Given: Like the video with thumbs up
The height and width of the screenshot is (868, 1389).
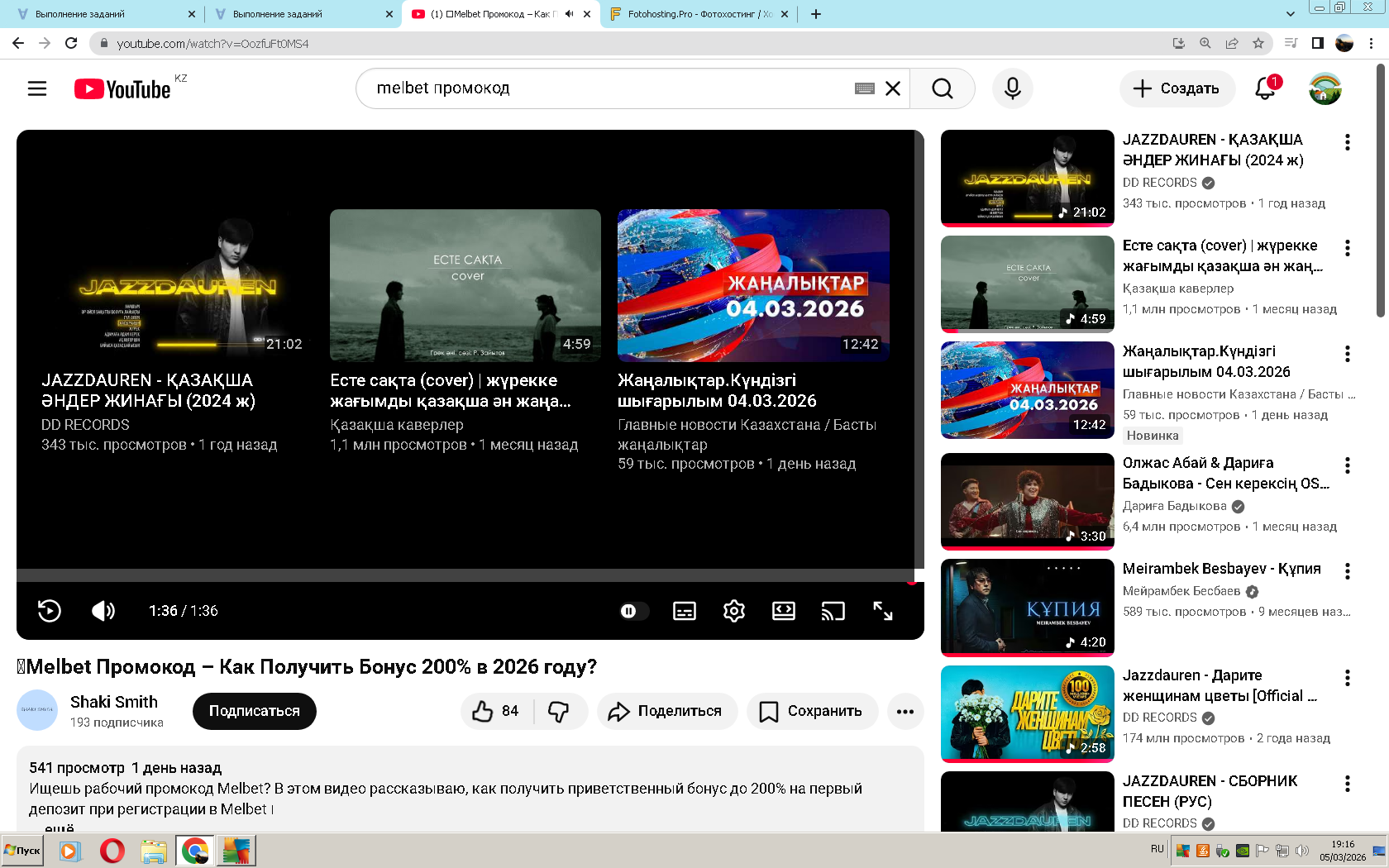Looking at the screenshot, I should pos(496,711).
